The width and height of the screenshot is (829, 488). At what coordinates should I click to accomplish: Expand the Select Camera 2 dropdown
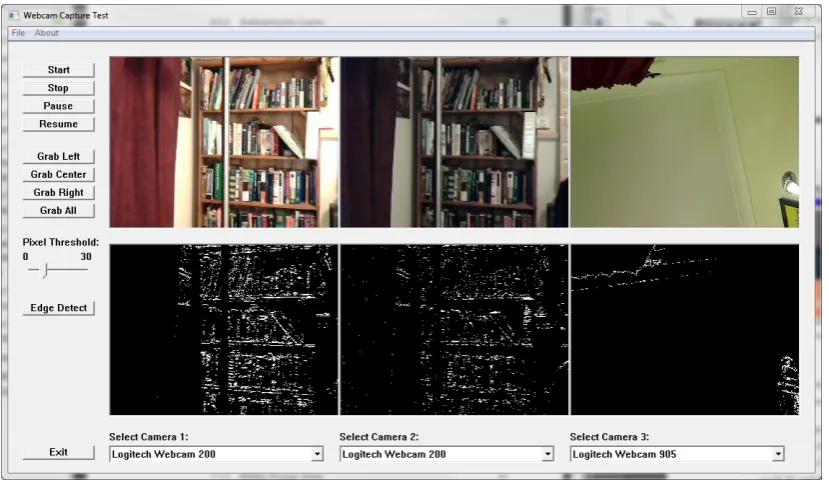[x=547, y=454]
